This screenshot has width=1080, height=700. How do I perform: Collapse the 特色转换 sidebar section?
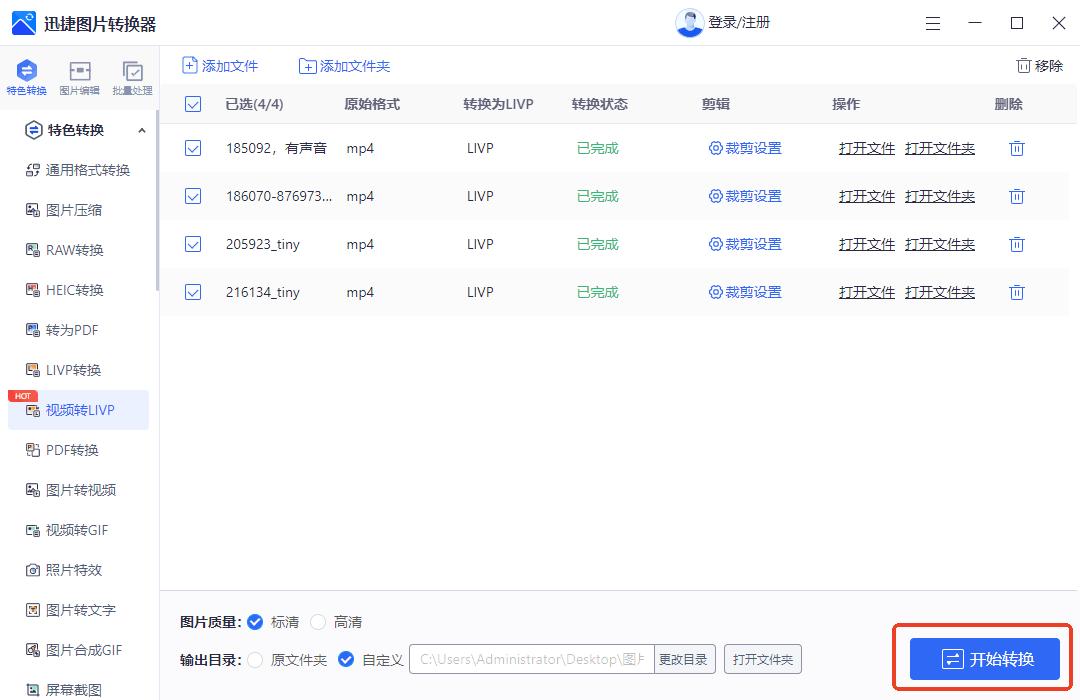[x=141, y=130]
